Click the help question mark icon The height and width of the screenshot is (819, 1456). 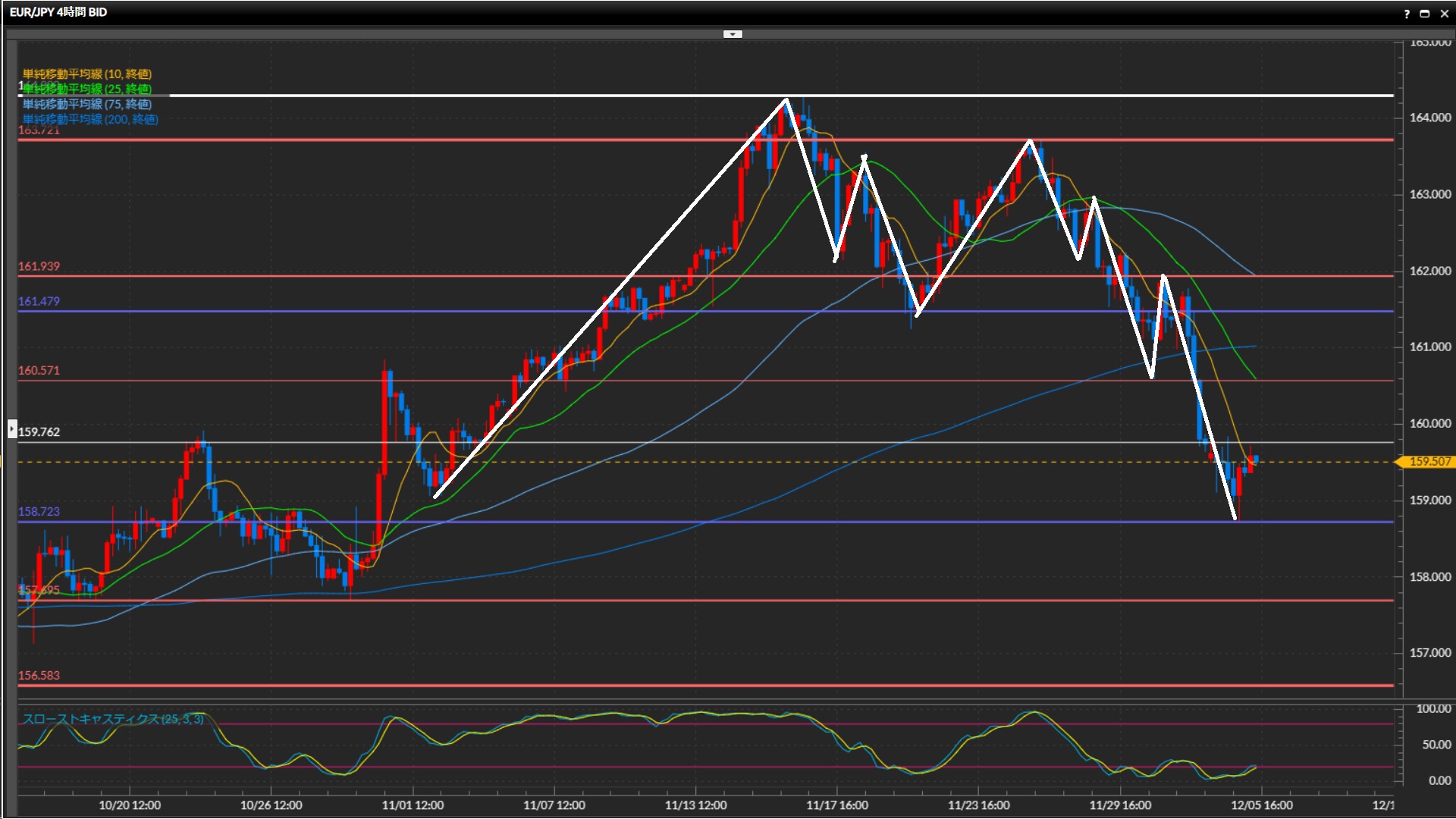tap(1407, 13)
